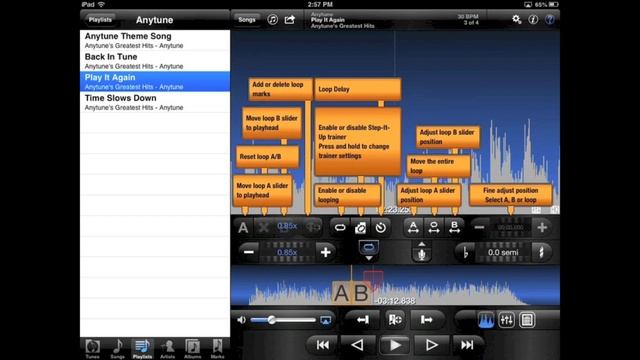Screen dimensions: 640x360
Task: Skip to the next track
Action: tap(467, 345)
